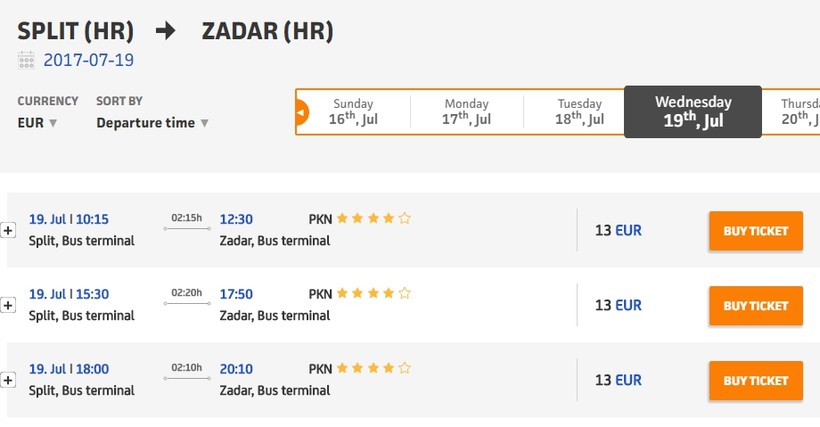
Task: Click the star rating of the 10:15 departure
Action: click(x=373, y=218)
